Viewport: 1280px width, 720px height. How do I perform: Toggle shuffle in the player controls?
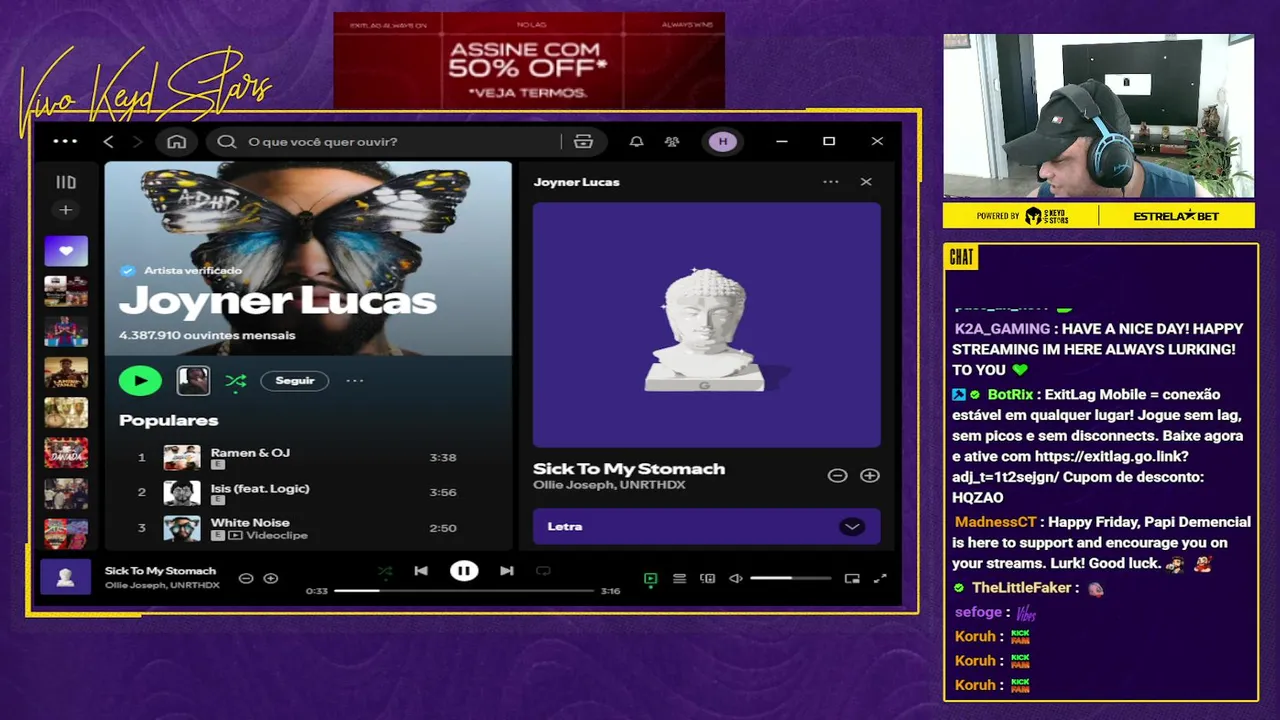click(385, 571)
